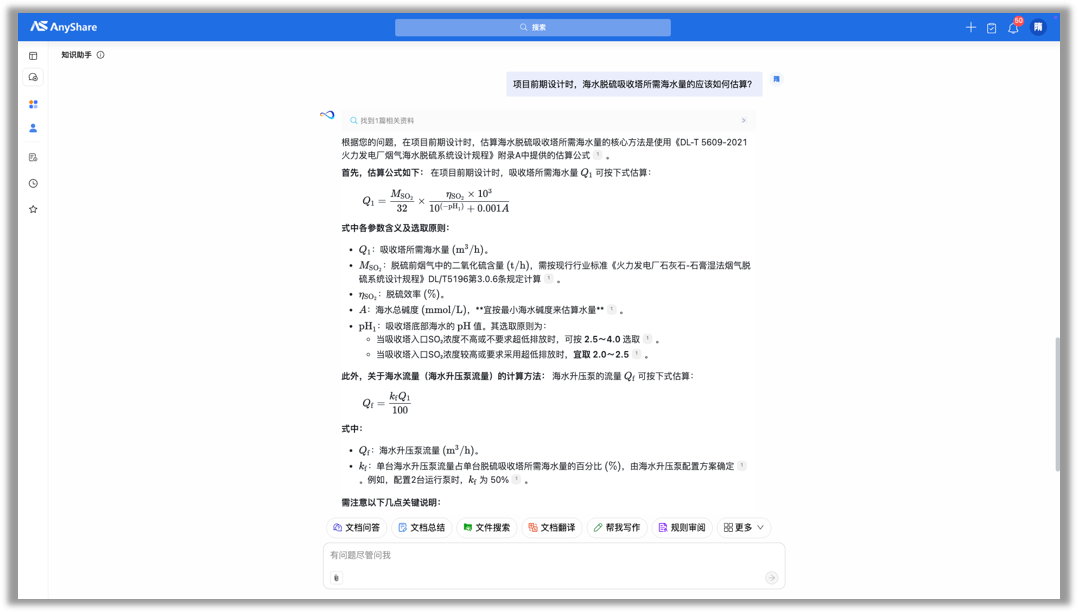Select the 文件搜索 option
This screenshot has height=612, width=1078.
[486, 527]
